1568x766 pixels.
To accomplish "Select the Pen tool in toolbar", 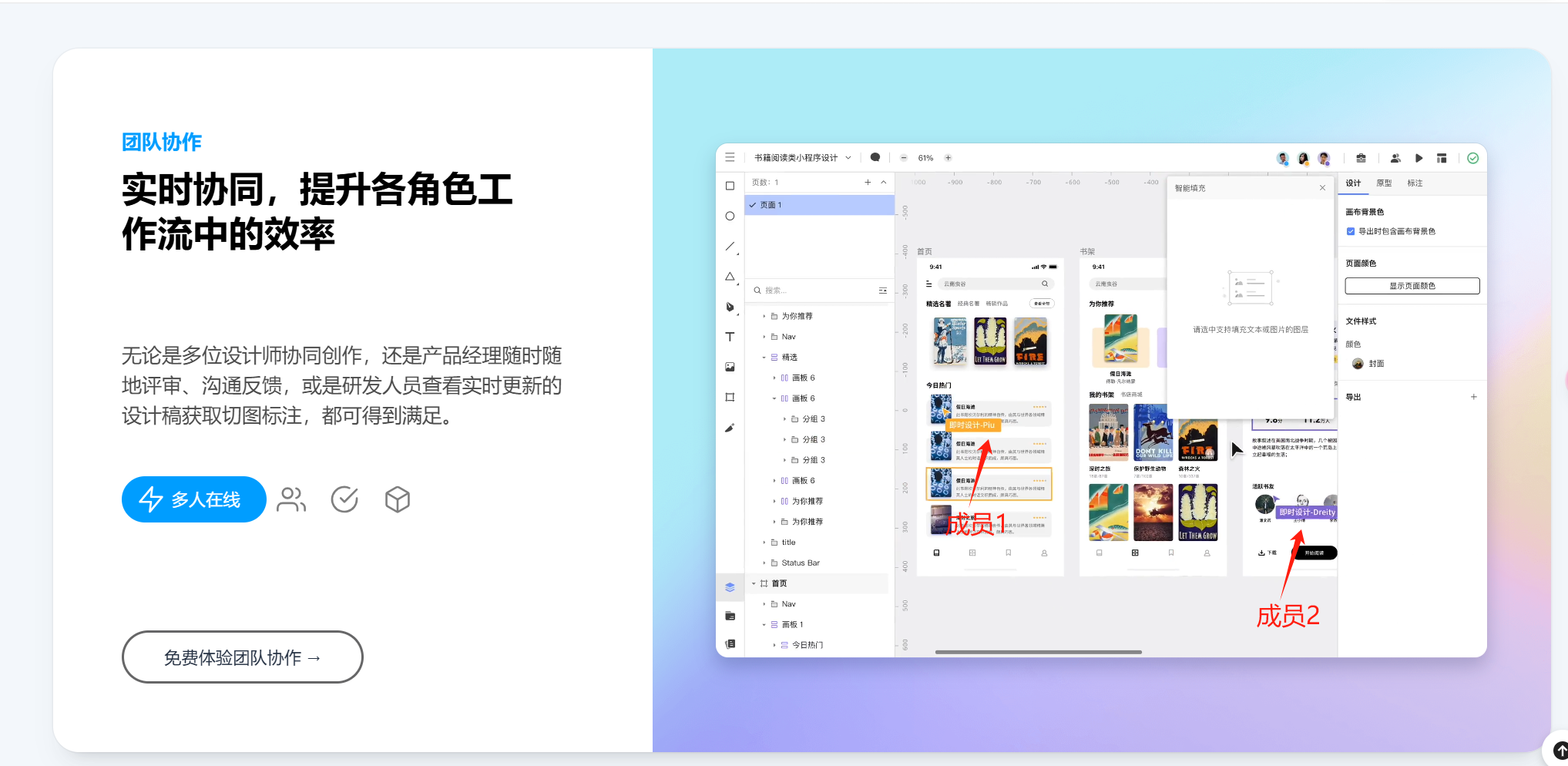I will tap(730, 307).
